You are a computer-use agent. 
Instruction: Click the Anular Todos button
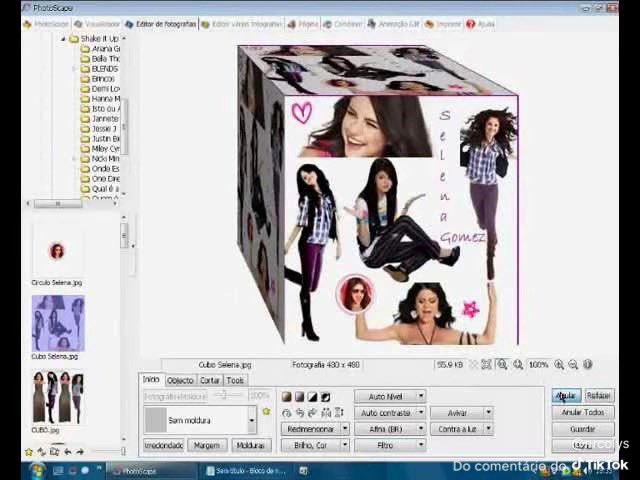click(583, 412)
